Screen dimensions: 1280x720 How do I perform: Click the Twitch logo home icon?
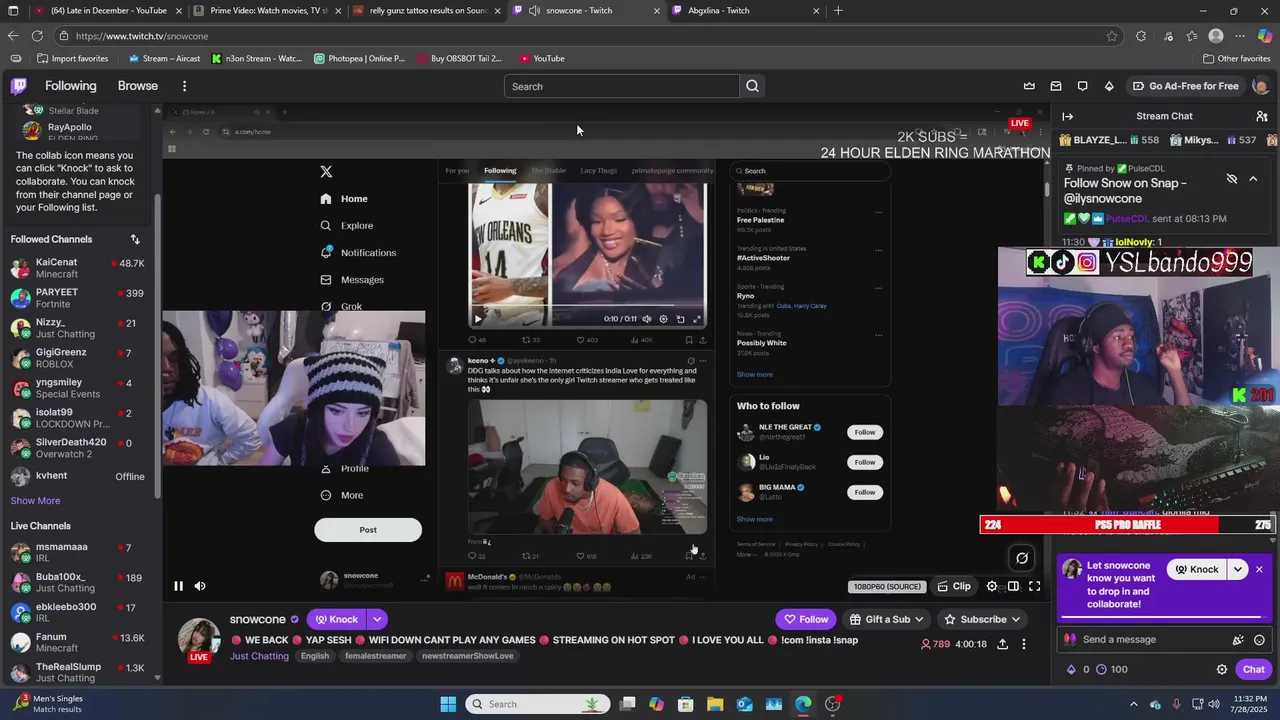tap(18, 86)
